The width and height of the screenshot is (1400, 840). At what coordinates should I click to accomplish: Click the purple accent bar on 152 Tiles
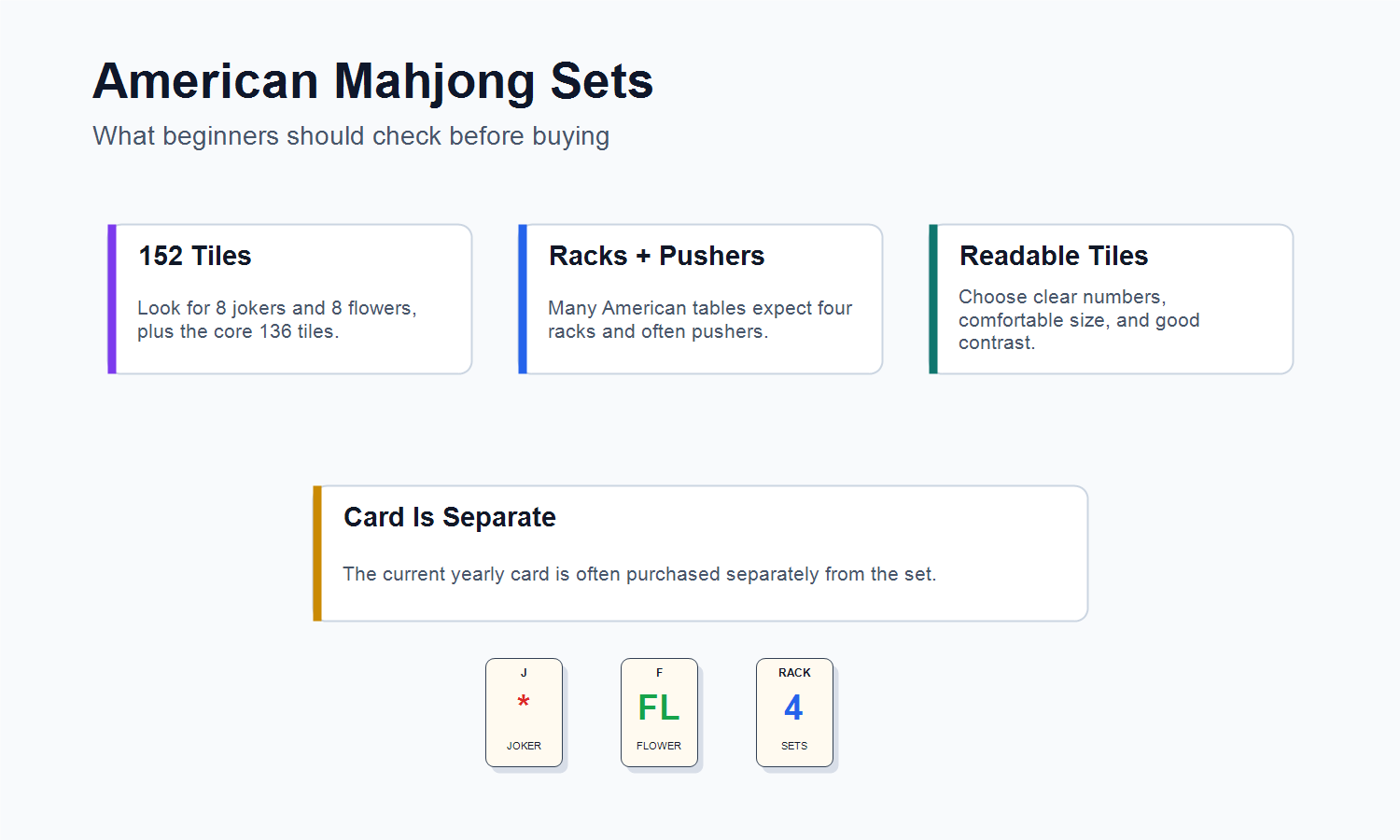112,299
